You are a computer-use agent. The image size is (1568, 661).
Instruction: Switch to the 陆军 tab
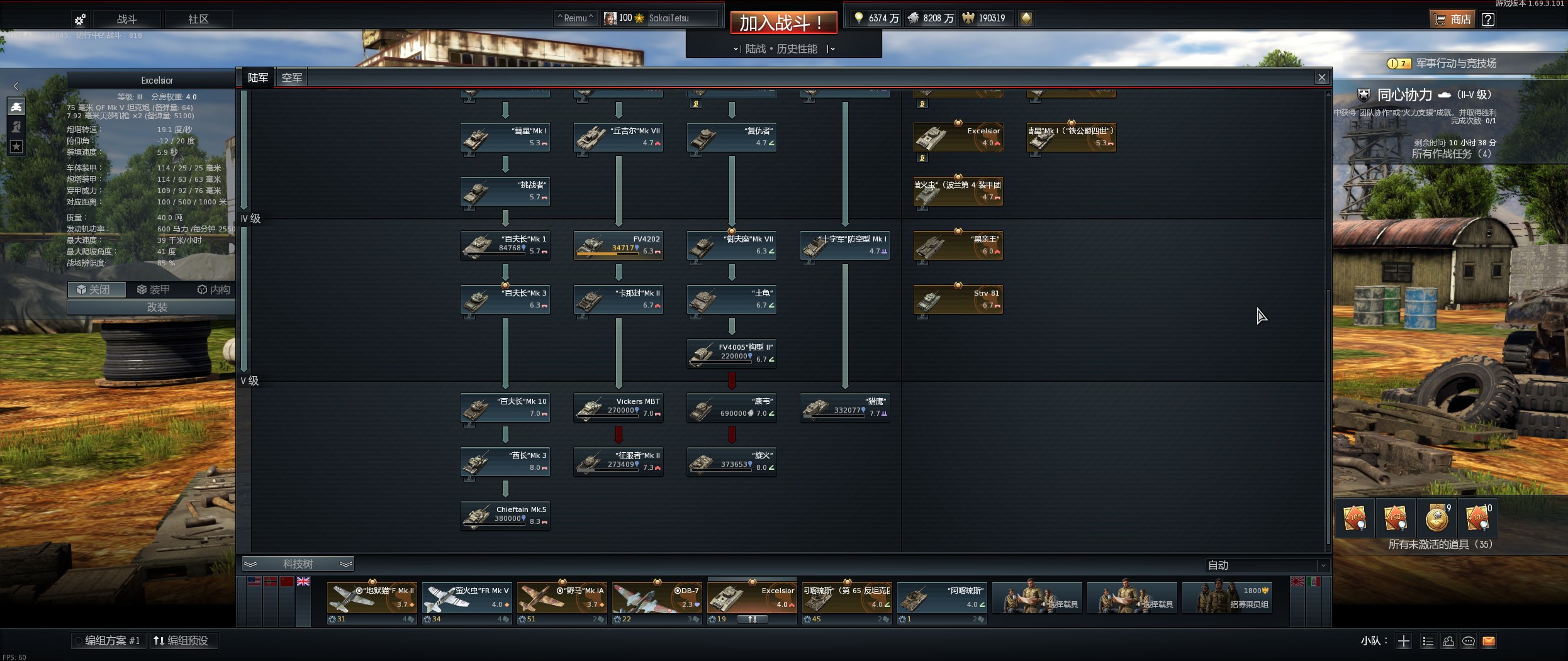pyautogui.click(x=258, y=78)
